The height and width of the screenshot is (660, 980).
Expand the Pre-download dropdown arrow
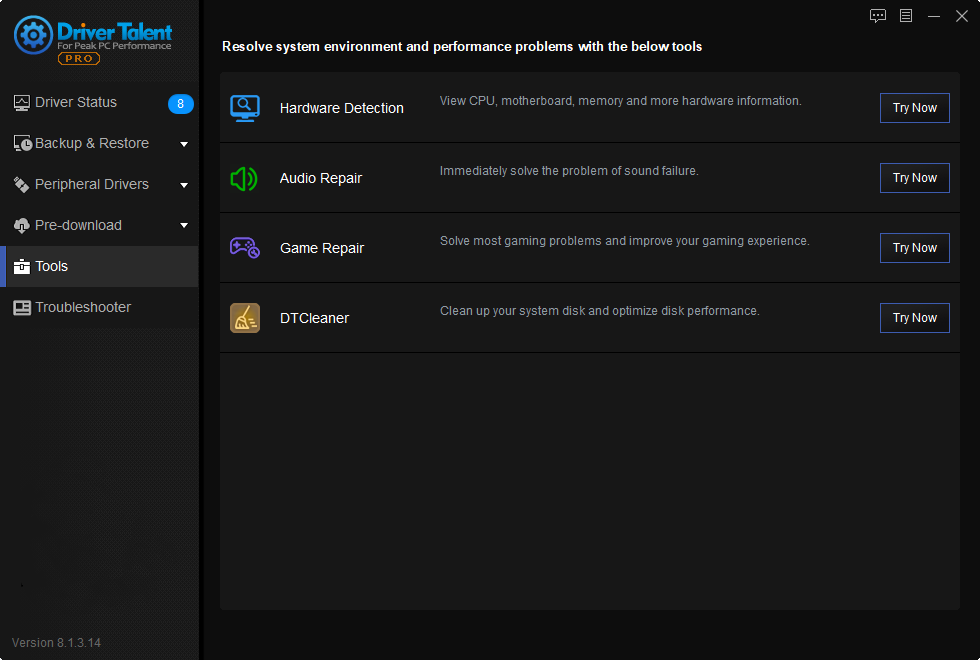(184, 226)
